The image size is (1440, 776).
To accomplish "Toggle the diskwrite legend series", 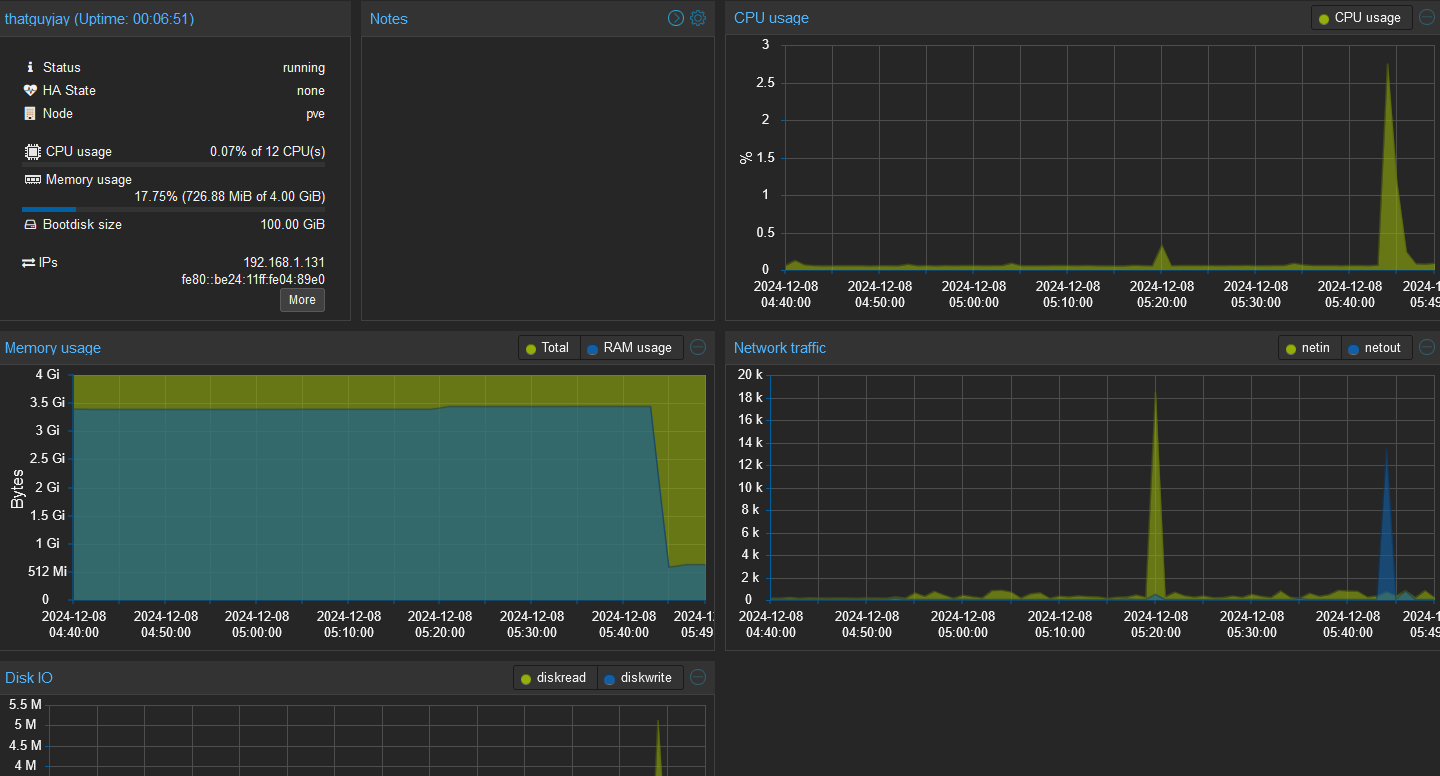I will [640, 678].
